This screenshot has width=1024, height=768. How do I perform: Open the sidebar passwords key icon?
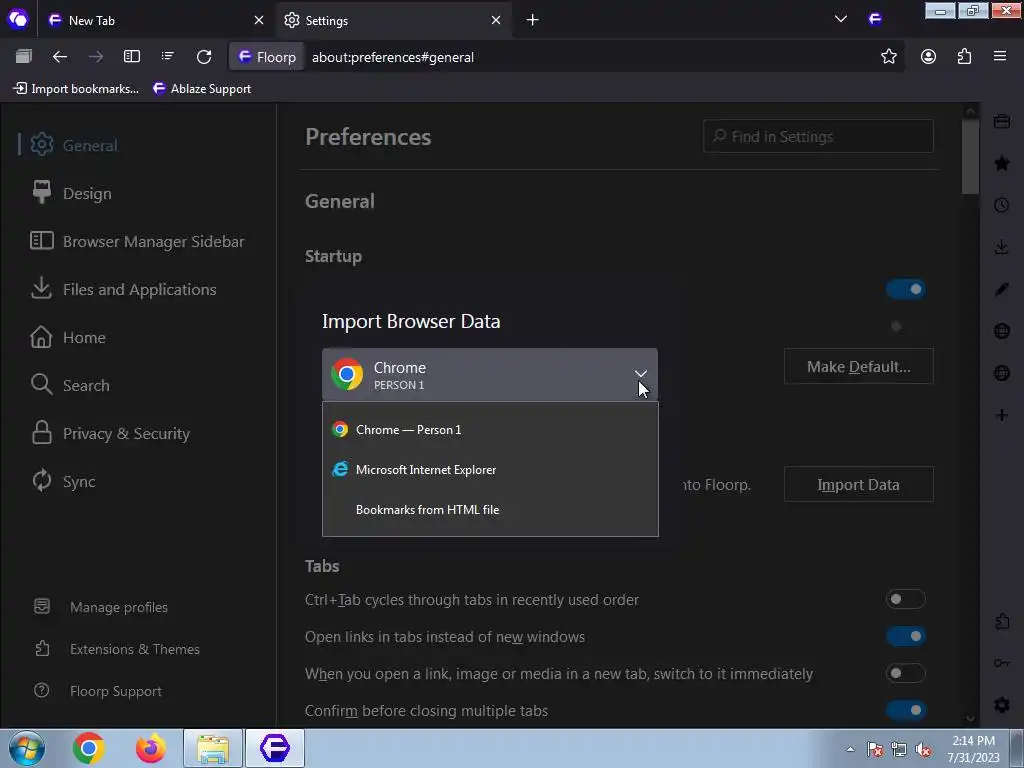[1002, 664]
